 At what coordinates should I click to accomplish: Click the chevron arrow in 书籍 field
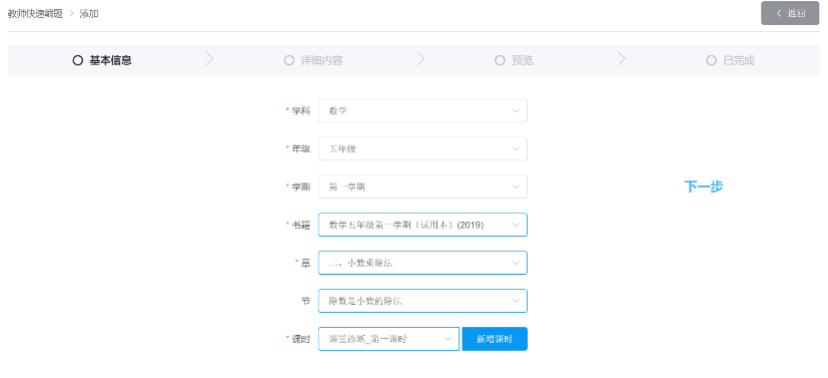pyautogui.click(x=516, y=225)
